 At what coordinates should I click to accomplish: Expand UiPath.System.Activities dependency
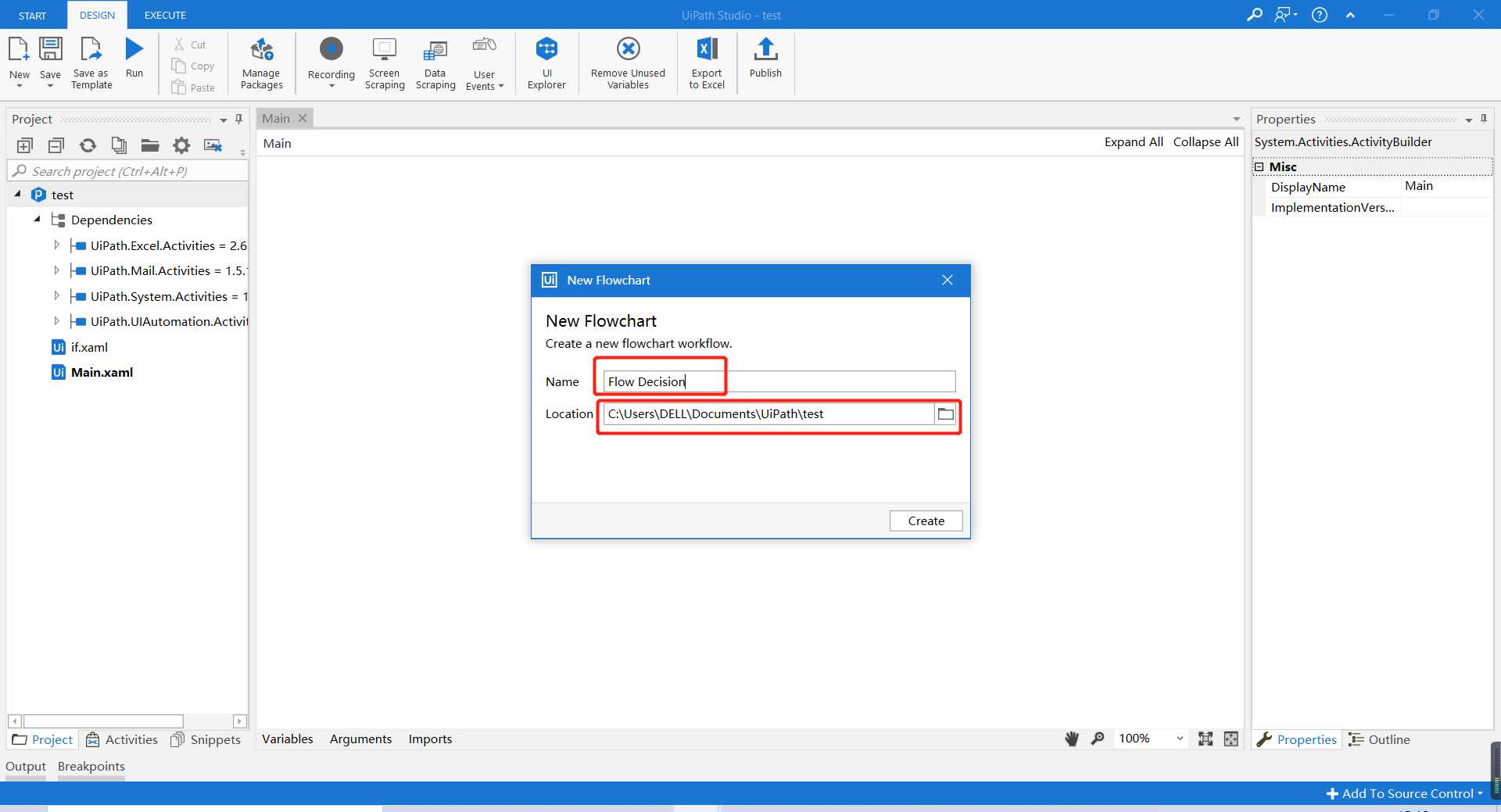(x=56, y=296)
